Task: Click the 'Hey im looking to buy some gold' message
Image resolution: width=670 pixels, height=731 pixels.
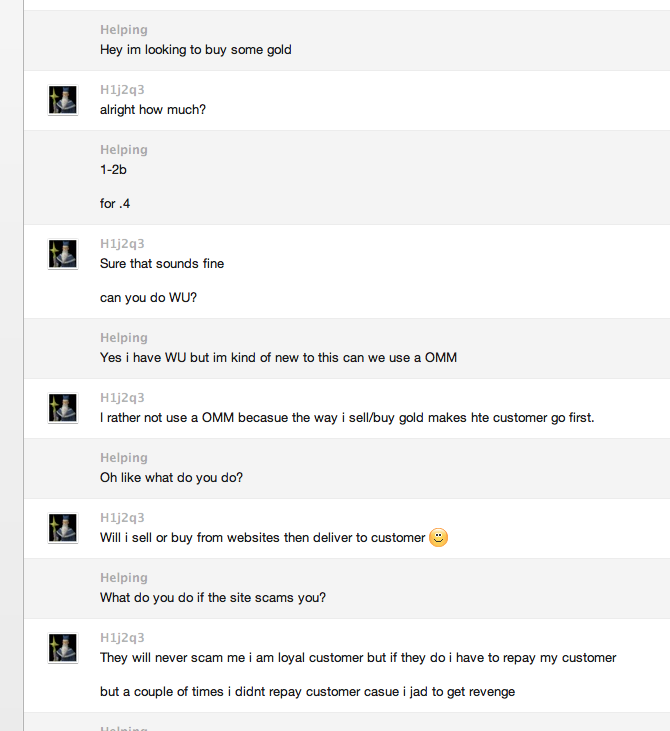Action: tap(196, 49)
